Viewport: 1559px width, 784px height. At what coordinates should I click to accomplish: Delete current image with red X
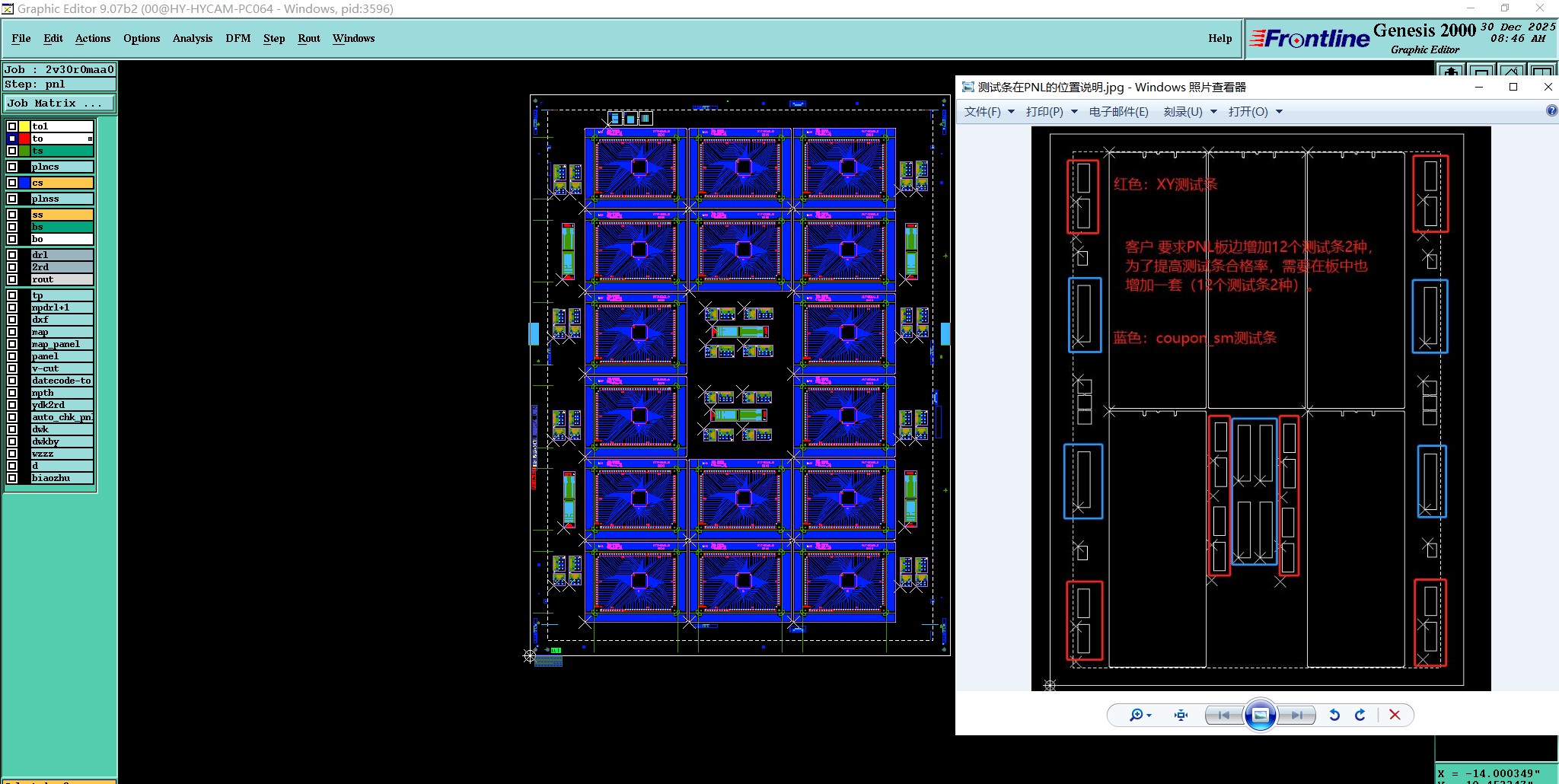pyautogui.click(x=1395, y=715)
